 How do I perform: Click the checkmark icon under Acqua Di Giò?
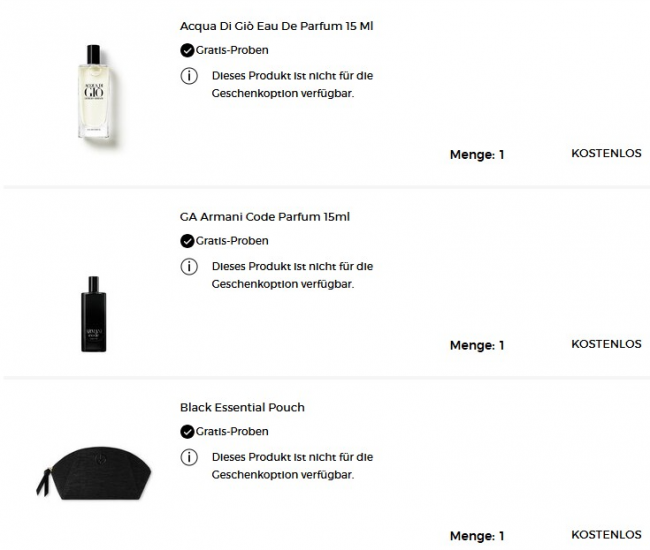tap(187, 50)
